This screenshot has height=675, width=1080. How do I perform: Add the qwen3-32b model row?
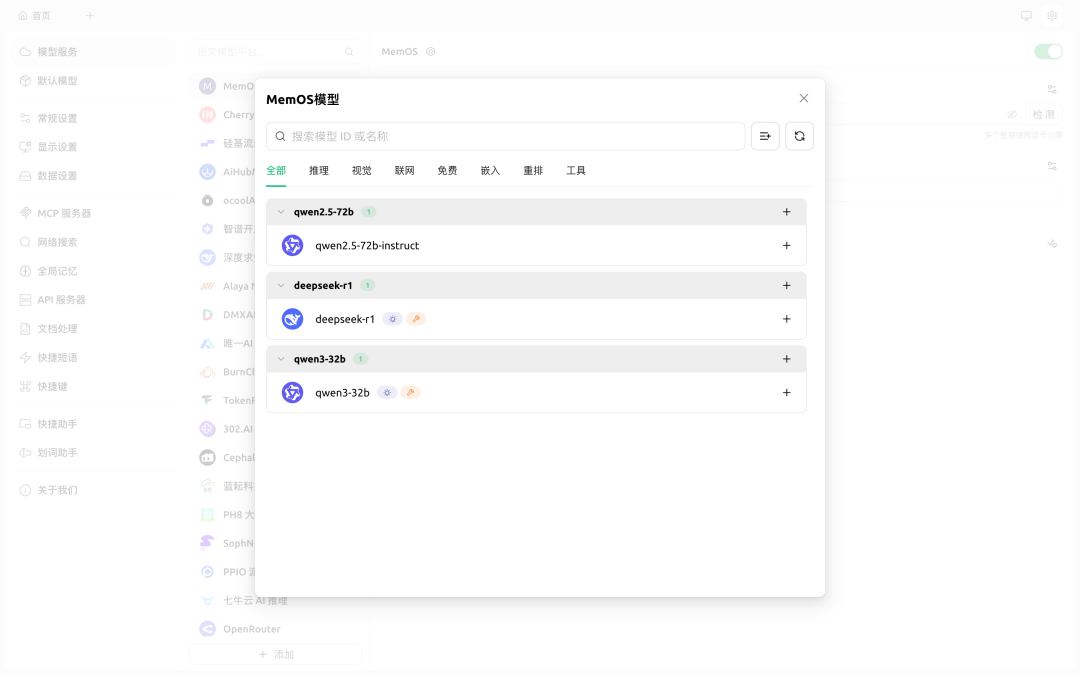click(787, 393)
